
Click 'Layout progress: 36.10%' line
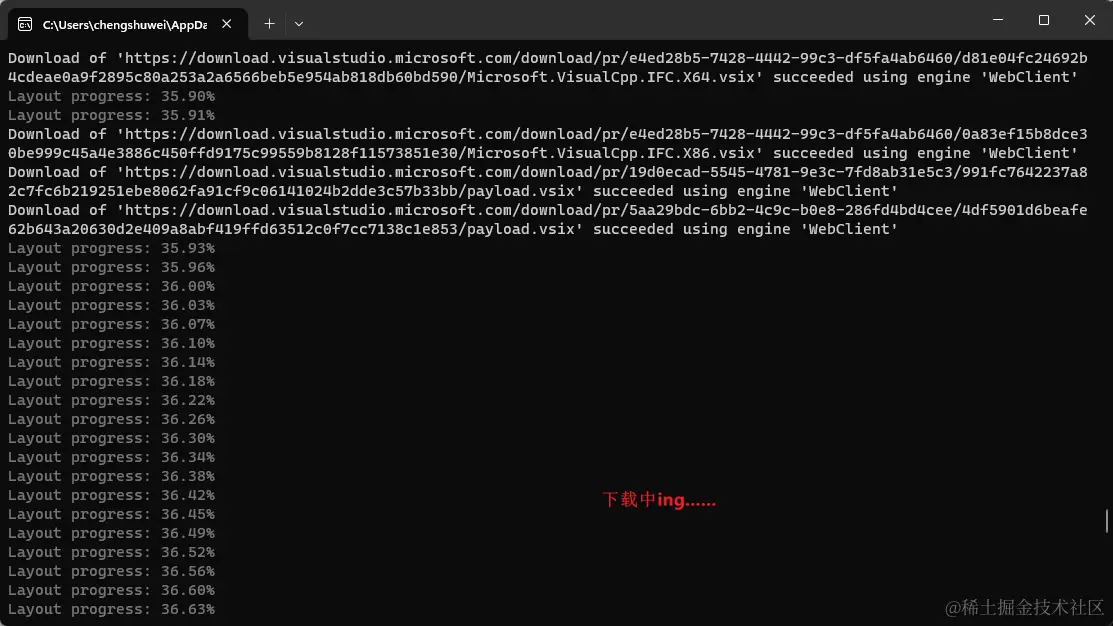point(111,343)
